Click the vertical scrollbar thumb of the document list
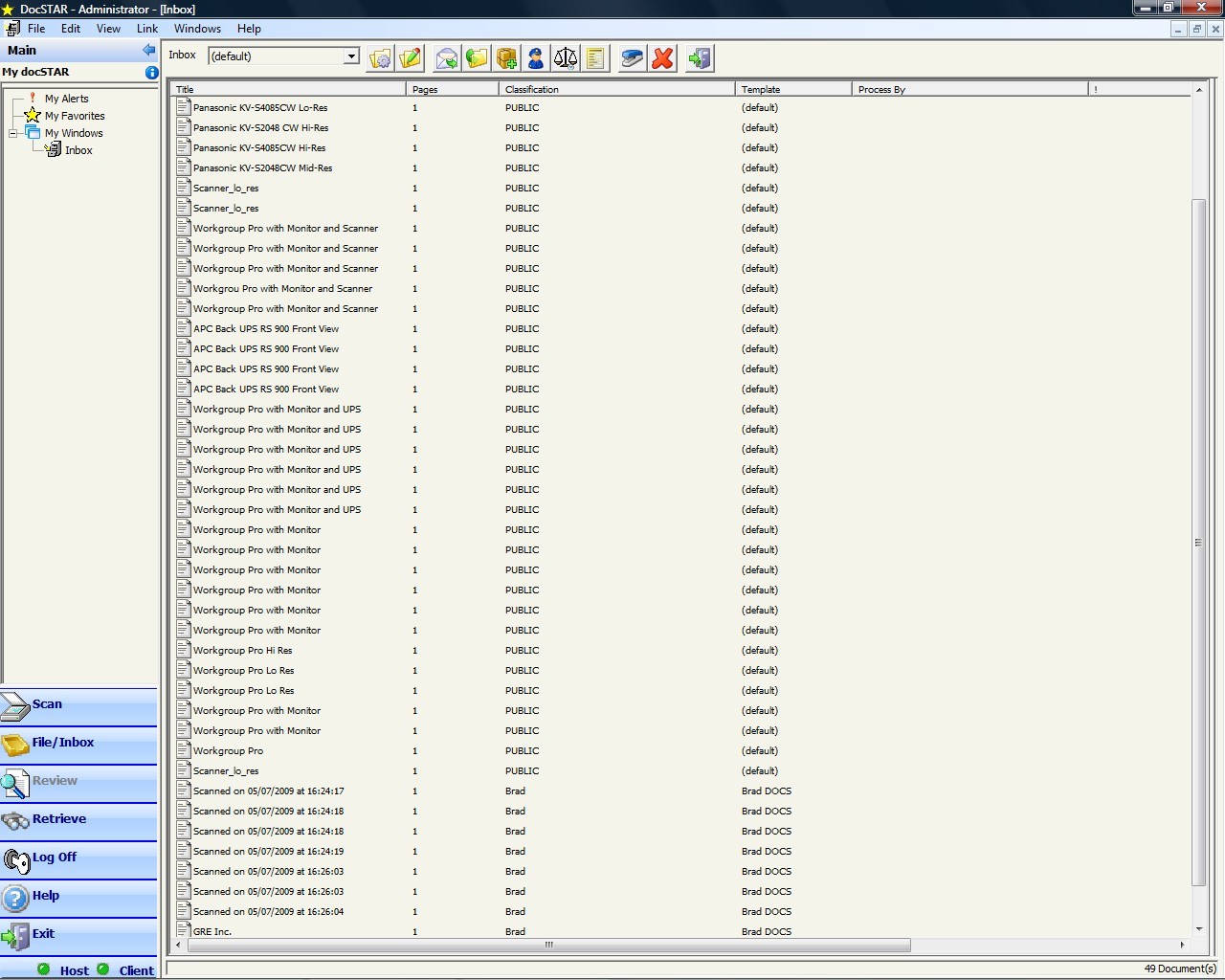This screenshot has width=1225, height=980. pyautogui.click(x=1198, y=543)
